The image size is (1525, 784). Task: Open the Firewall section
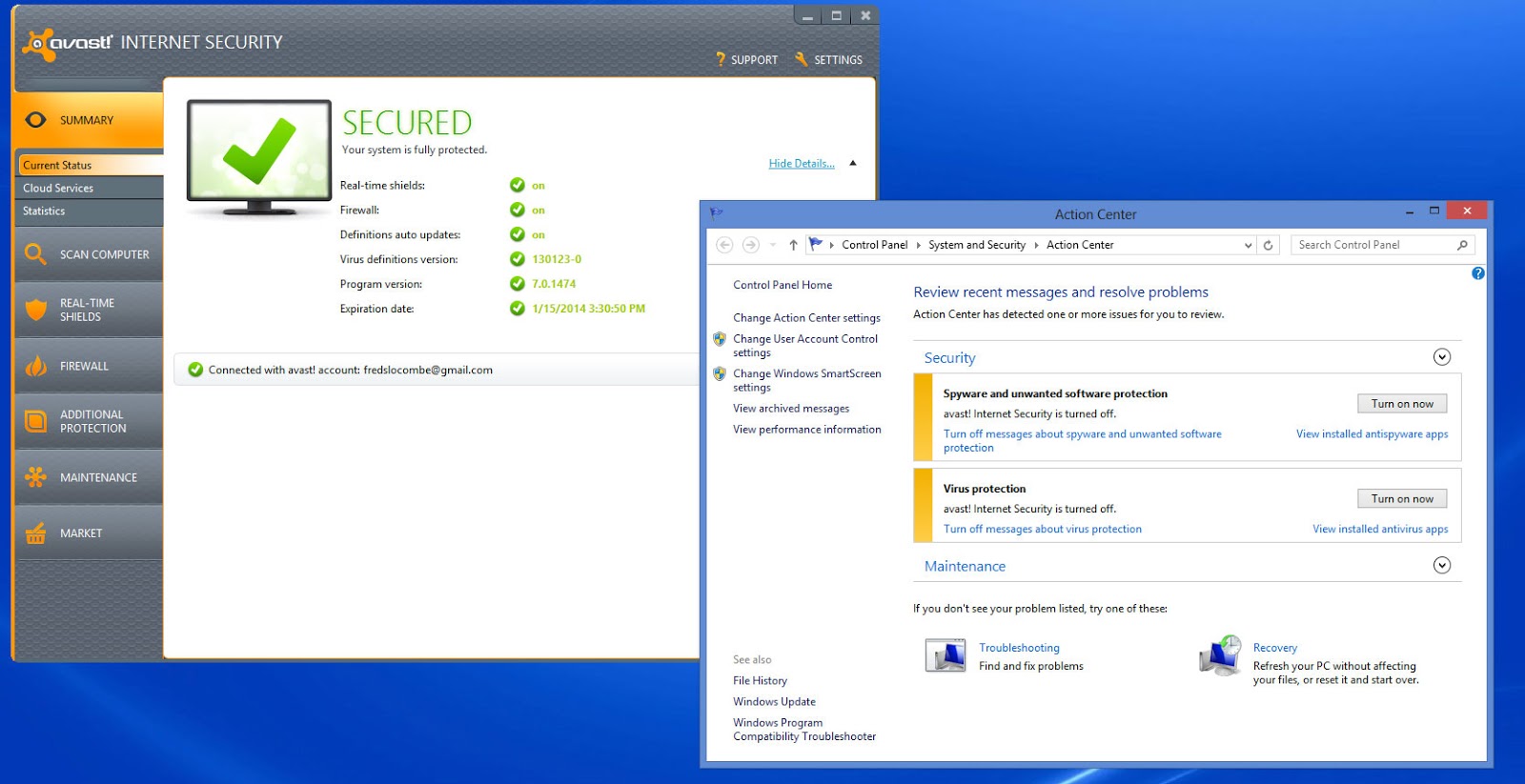click(89, 366)
